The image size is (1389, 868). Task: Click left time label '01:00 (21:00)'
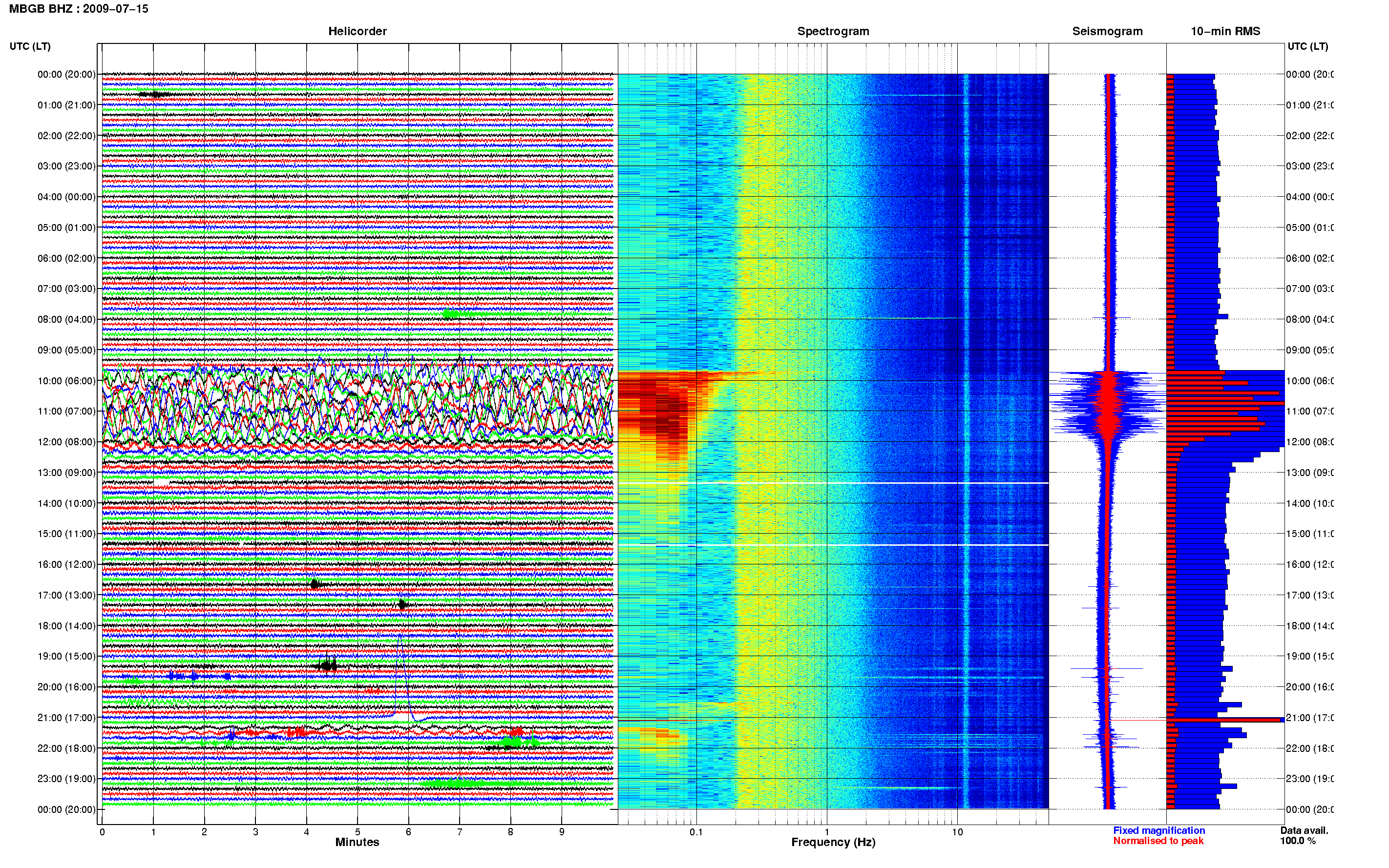[x=66, y=105]
